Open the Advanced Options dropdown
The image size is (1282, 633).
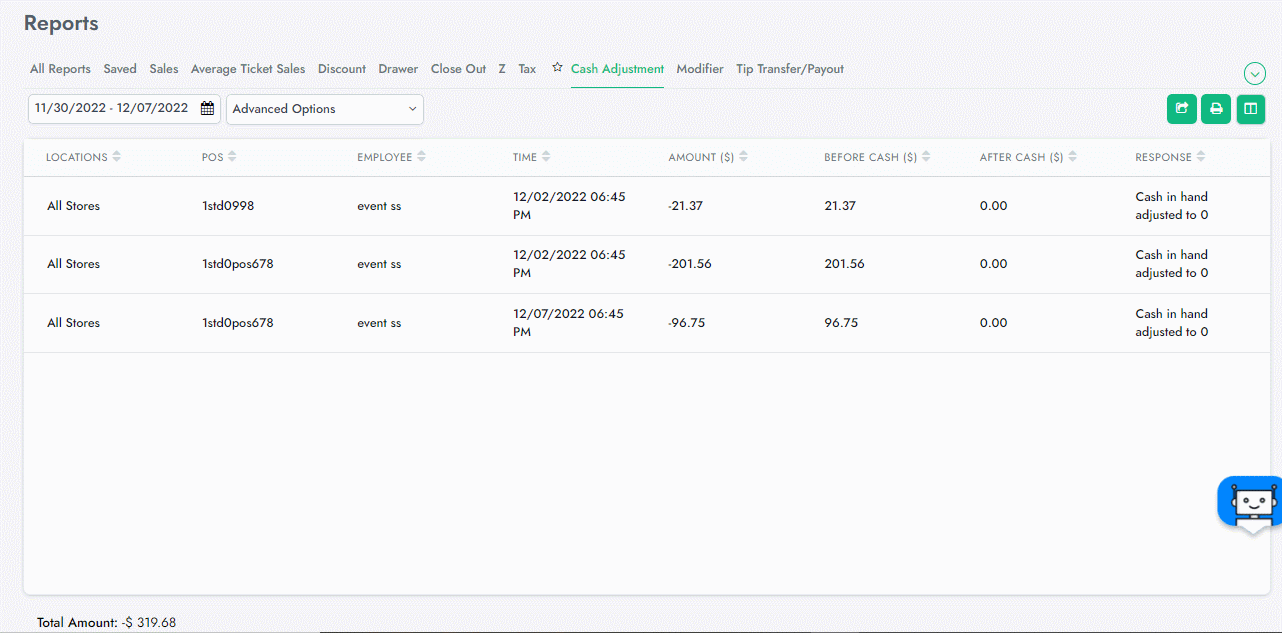tap(324, 109)
